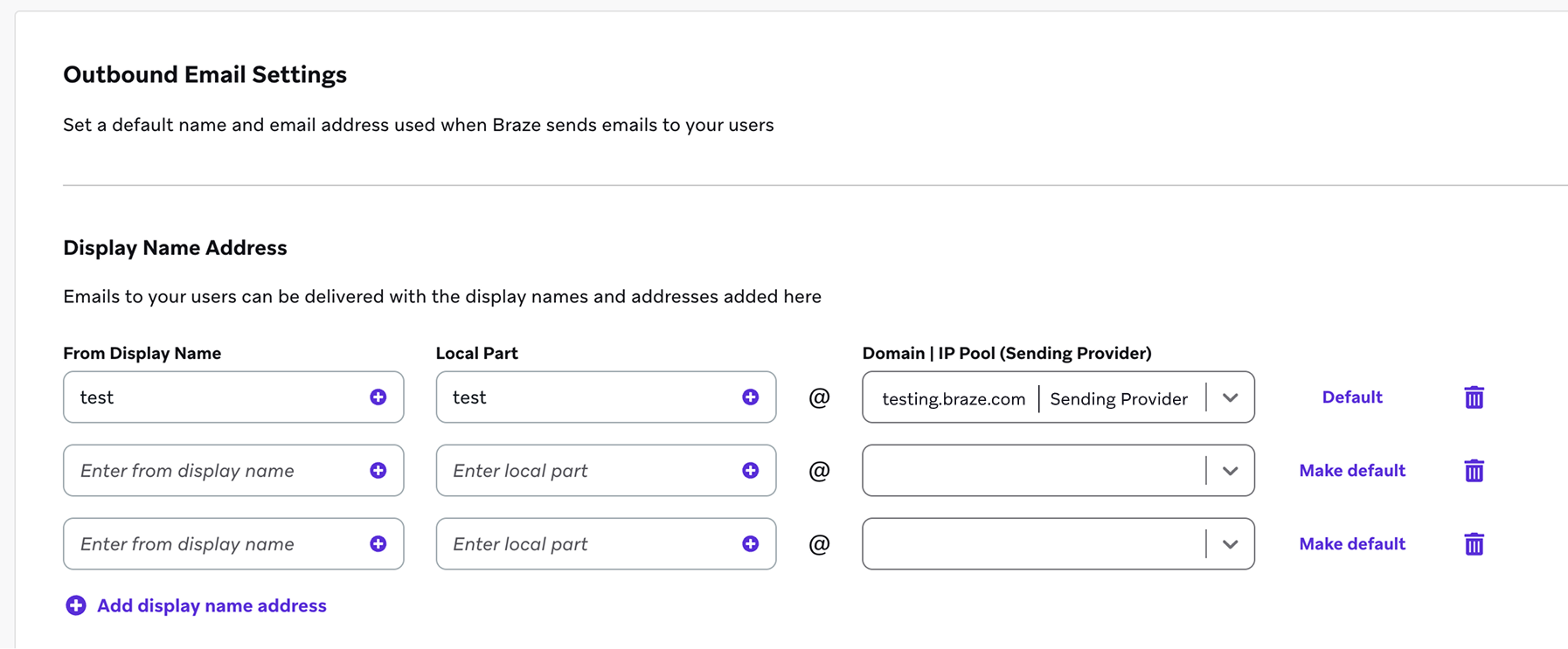The width and height of the screenshot is (1568, 649).
Task: Click Add display name address link
Action: click(x=212, y=605)
